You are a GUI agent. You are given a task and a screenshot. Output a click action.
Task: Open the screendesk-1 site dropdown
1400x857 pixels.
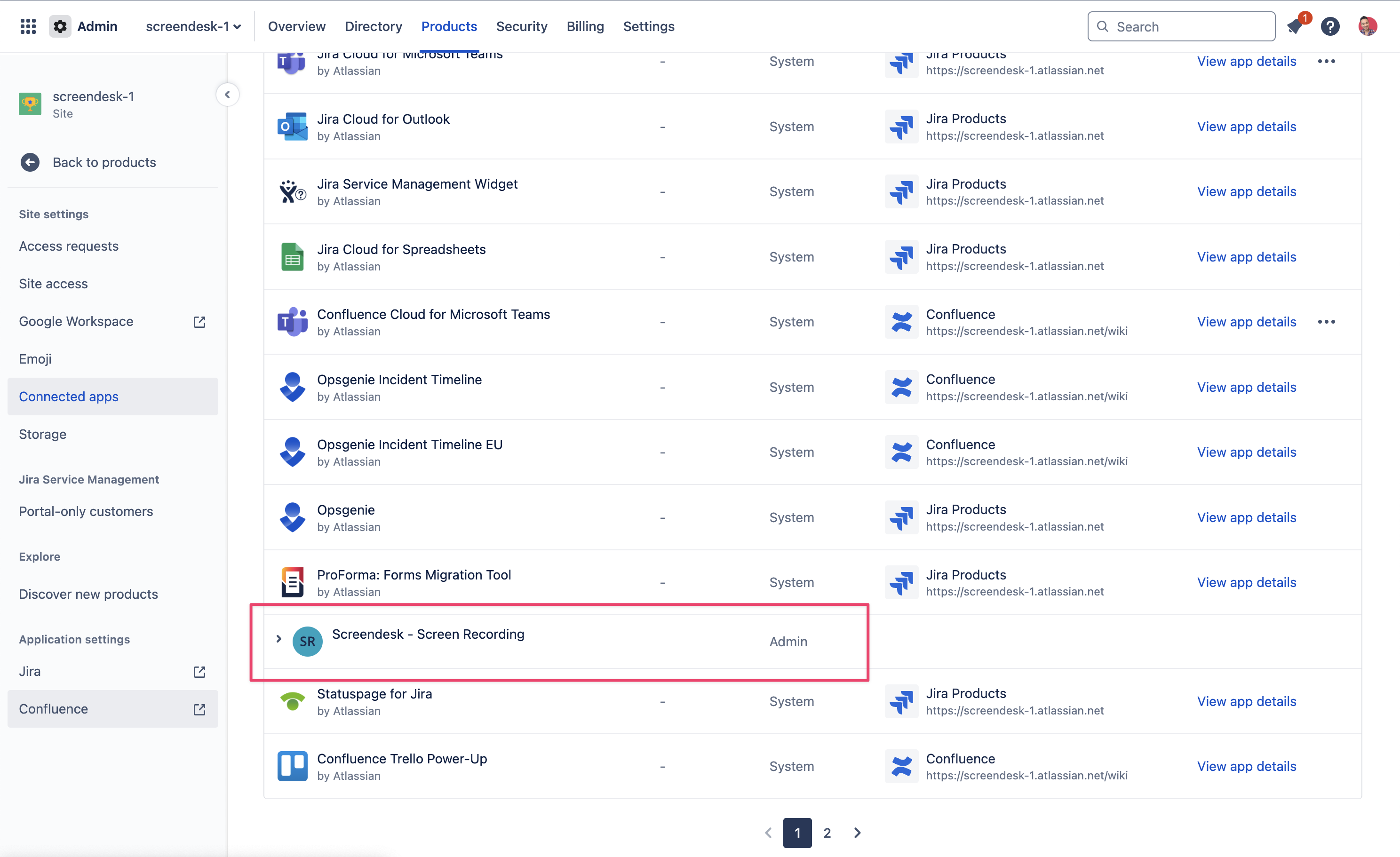point(193,26)
